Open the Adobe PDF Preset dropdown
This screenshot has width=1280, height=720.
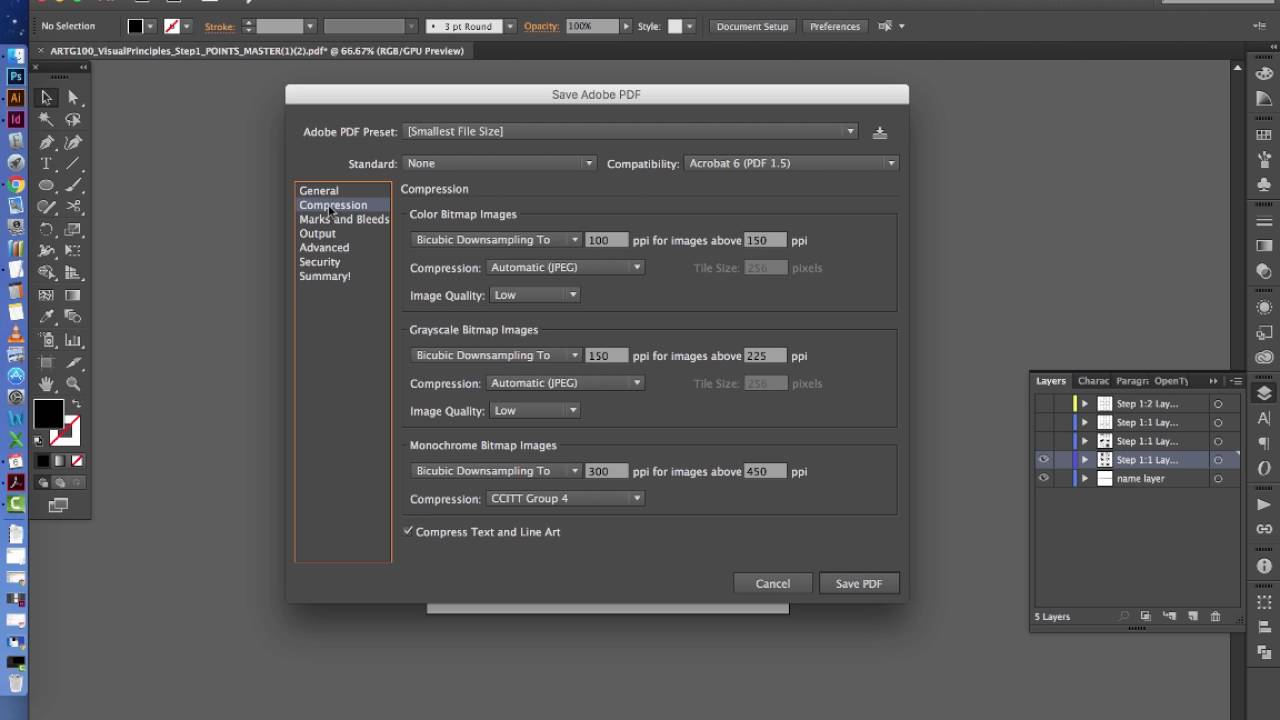630,131
